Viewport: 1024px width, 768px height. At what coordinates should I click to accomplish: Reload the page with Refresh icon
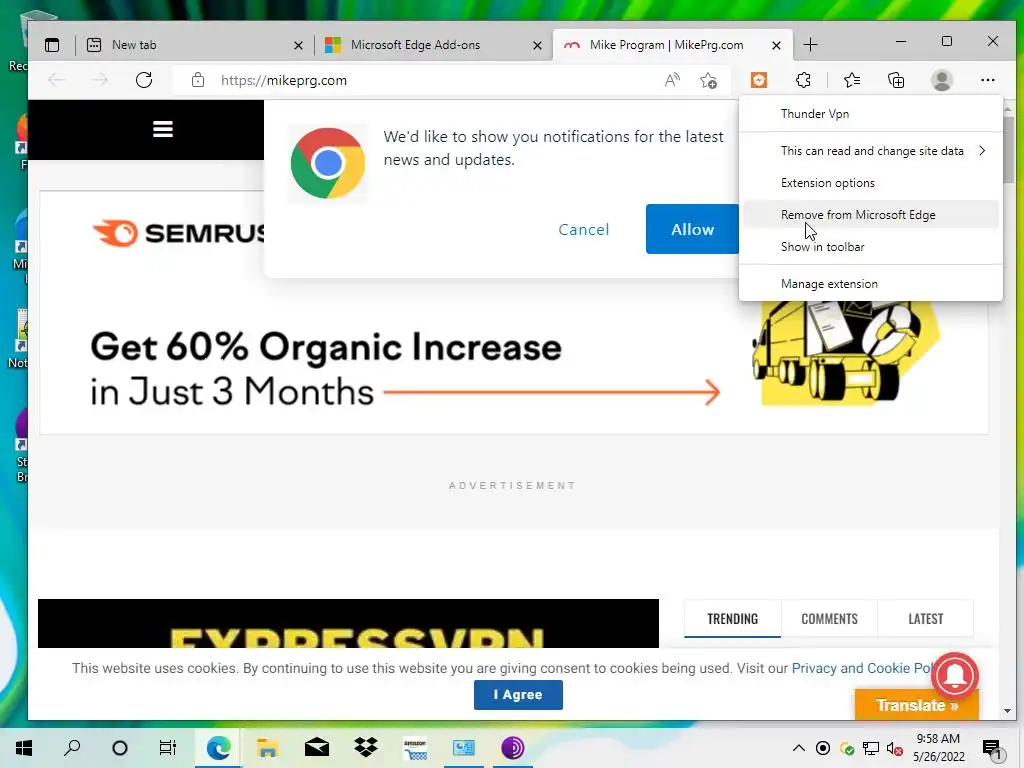144,80
